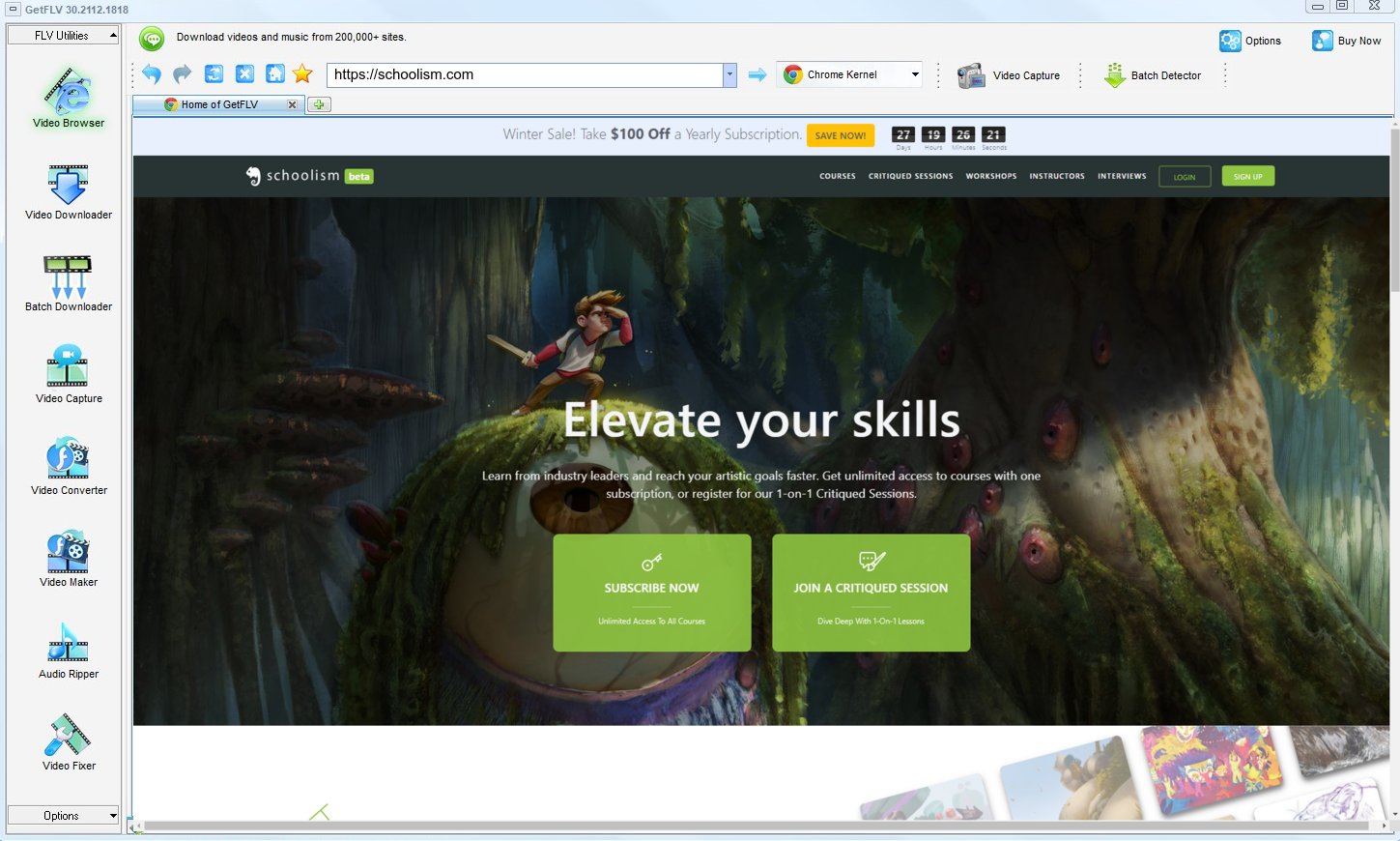Click the colorful artwork thumbnail

click(1211, 768)
